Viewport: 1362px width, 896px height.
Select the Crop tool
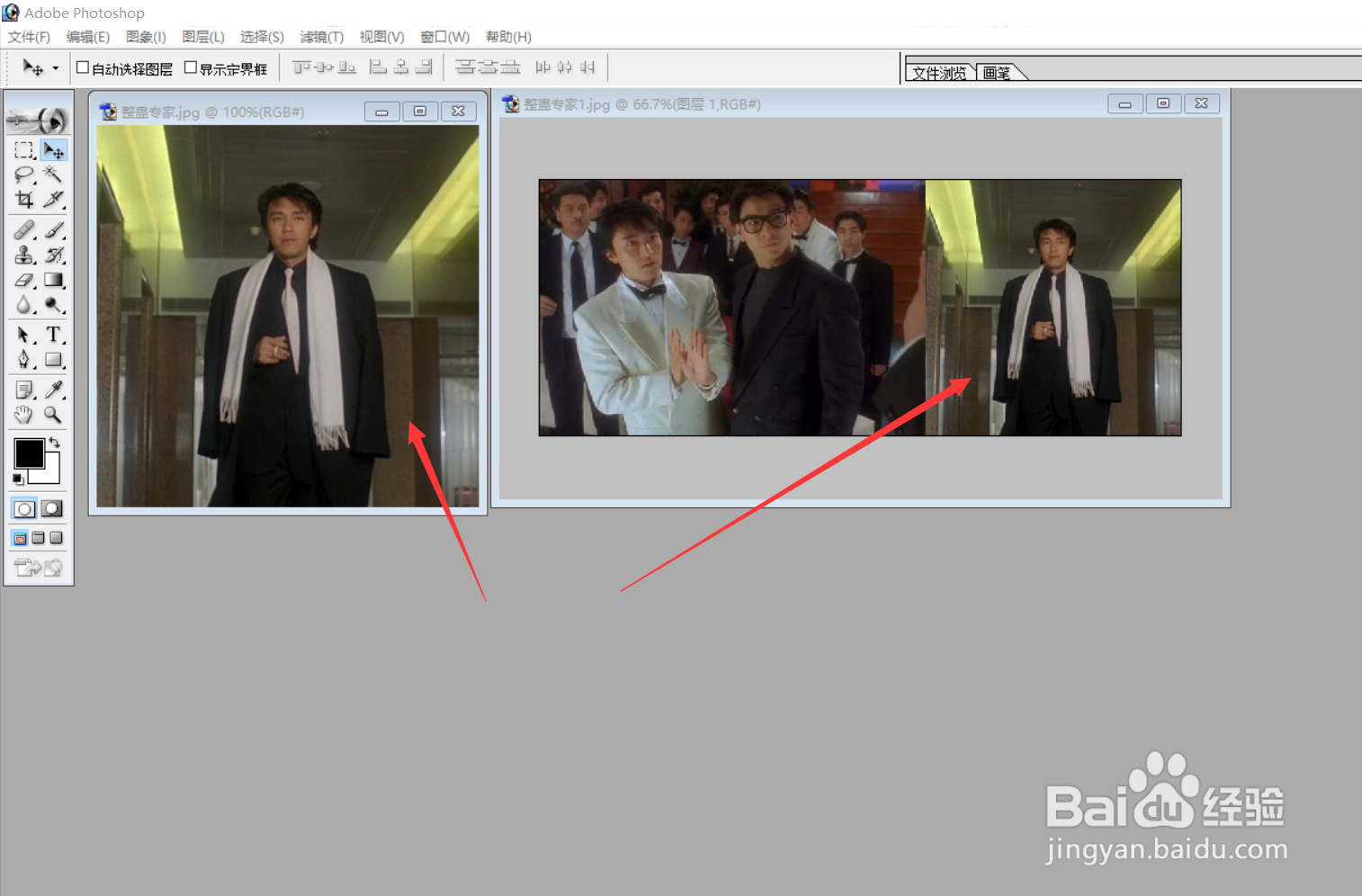coord(24,199)
